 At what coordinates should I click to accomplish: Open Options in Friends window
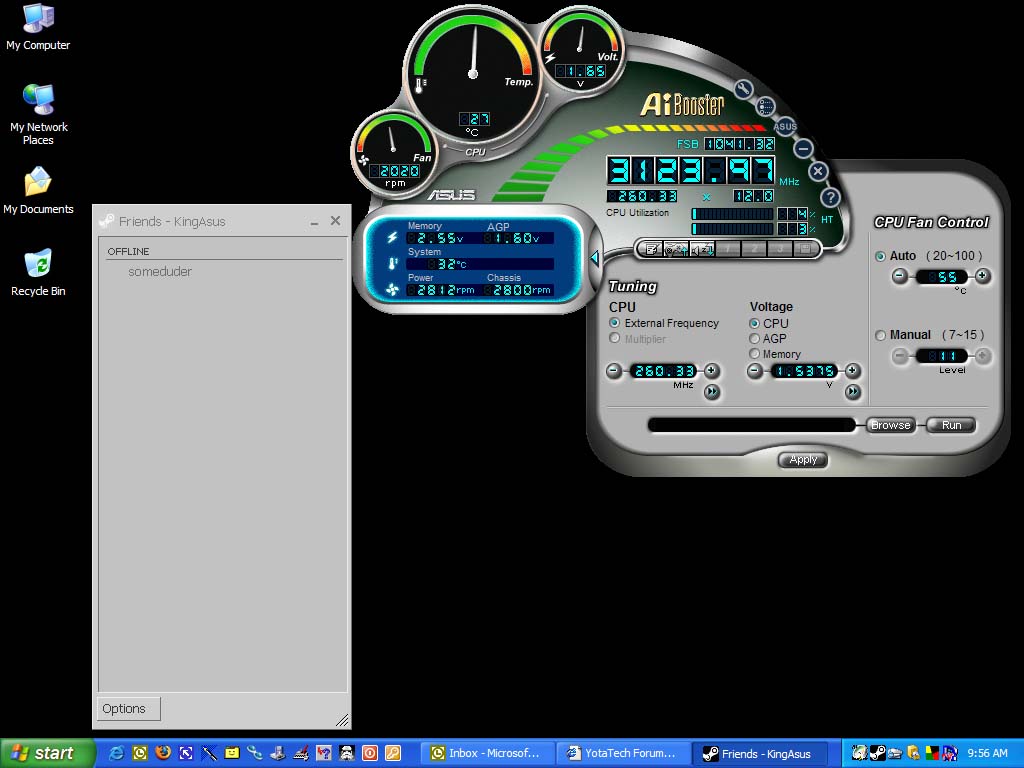point(129,709)
